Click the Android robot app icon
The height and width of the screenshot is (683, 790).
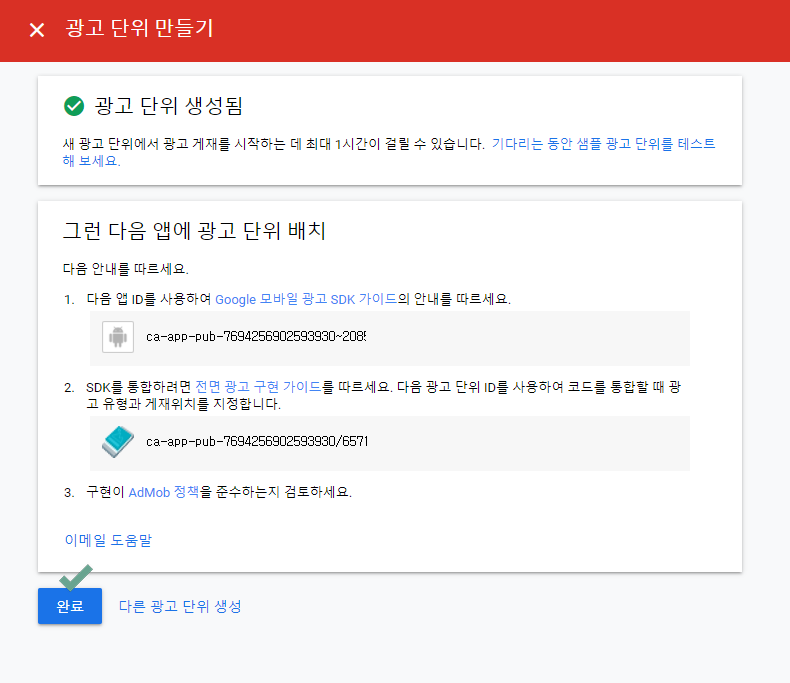(118, 338)
